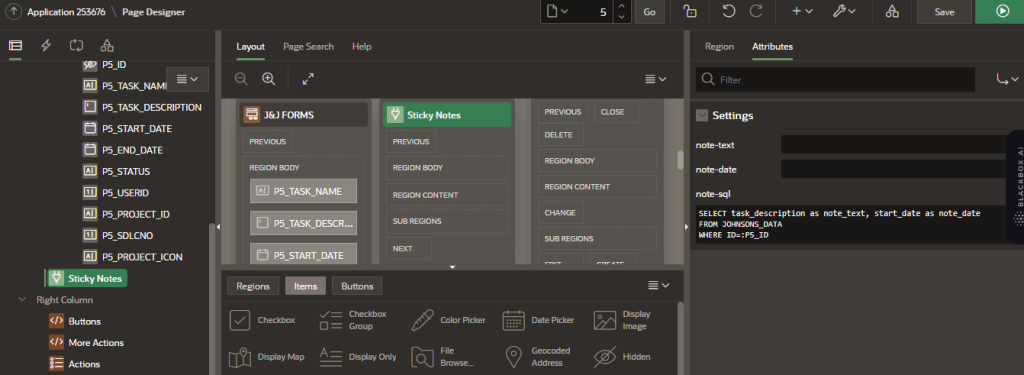Open the tree pane options menu

click(187, 79)
